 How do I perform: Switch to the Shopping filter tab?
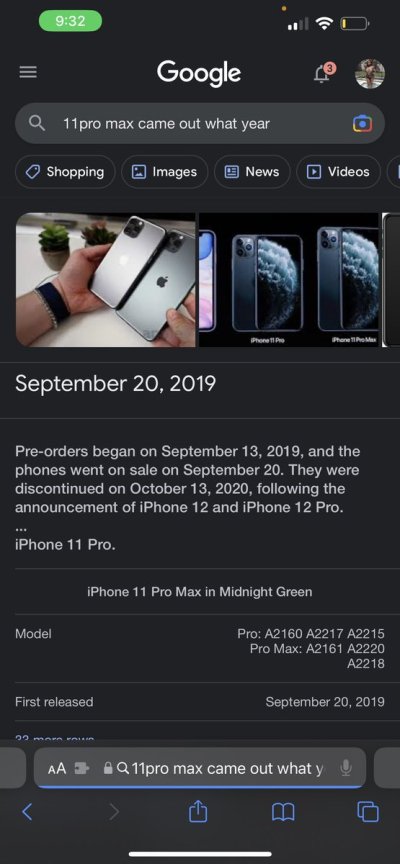click(65, 172)
